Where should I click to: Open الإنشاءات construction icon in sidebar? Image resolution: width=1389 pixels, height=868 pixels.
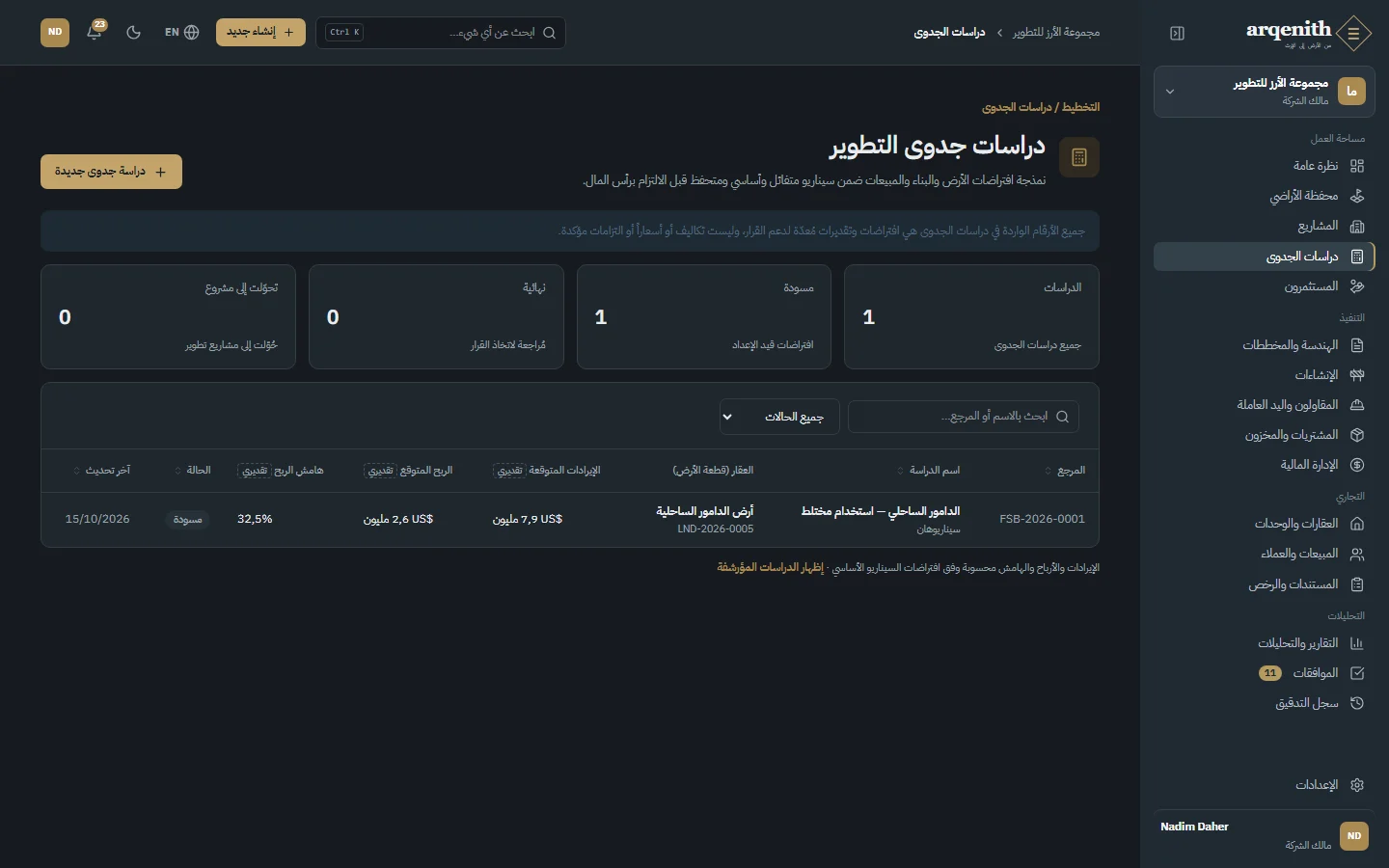pos(1357,375)
